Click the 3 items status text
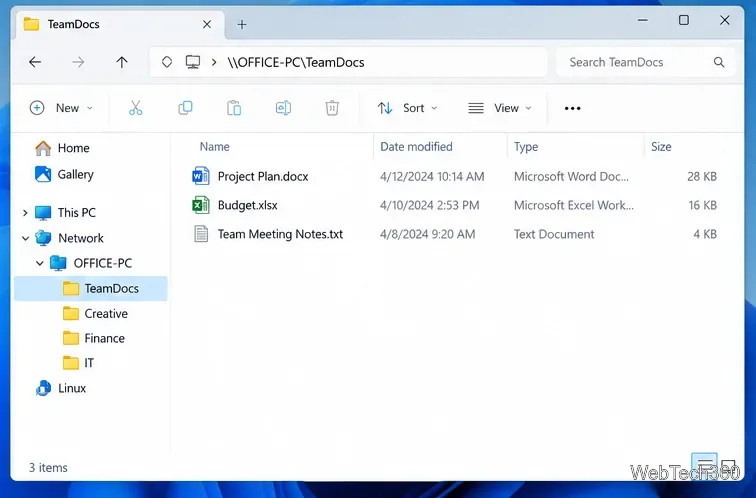This screenshot has width=756, height=498. 48,468
